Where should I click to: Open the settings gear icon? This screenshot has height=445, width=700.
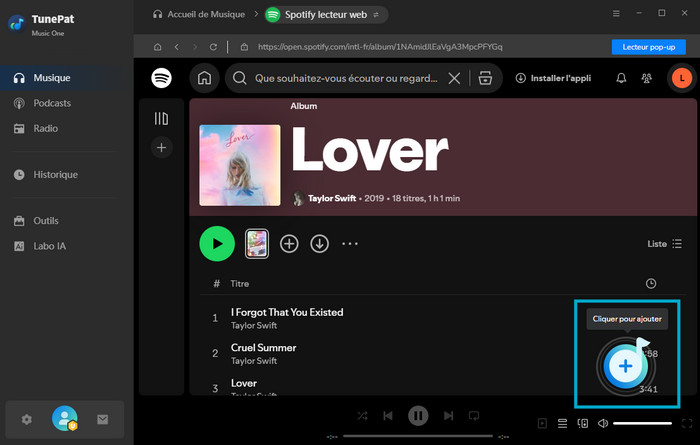(x=27, y=419)
